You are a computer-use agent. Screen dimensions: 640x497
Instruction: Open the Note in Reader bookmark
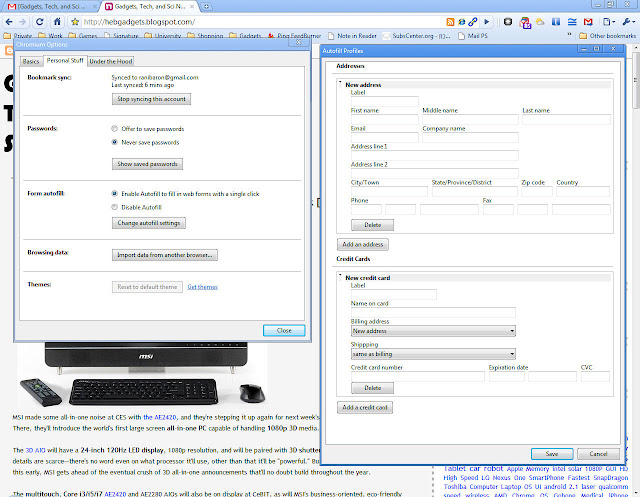tap(352, 36)
